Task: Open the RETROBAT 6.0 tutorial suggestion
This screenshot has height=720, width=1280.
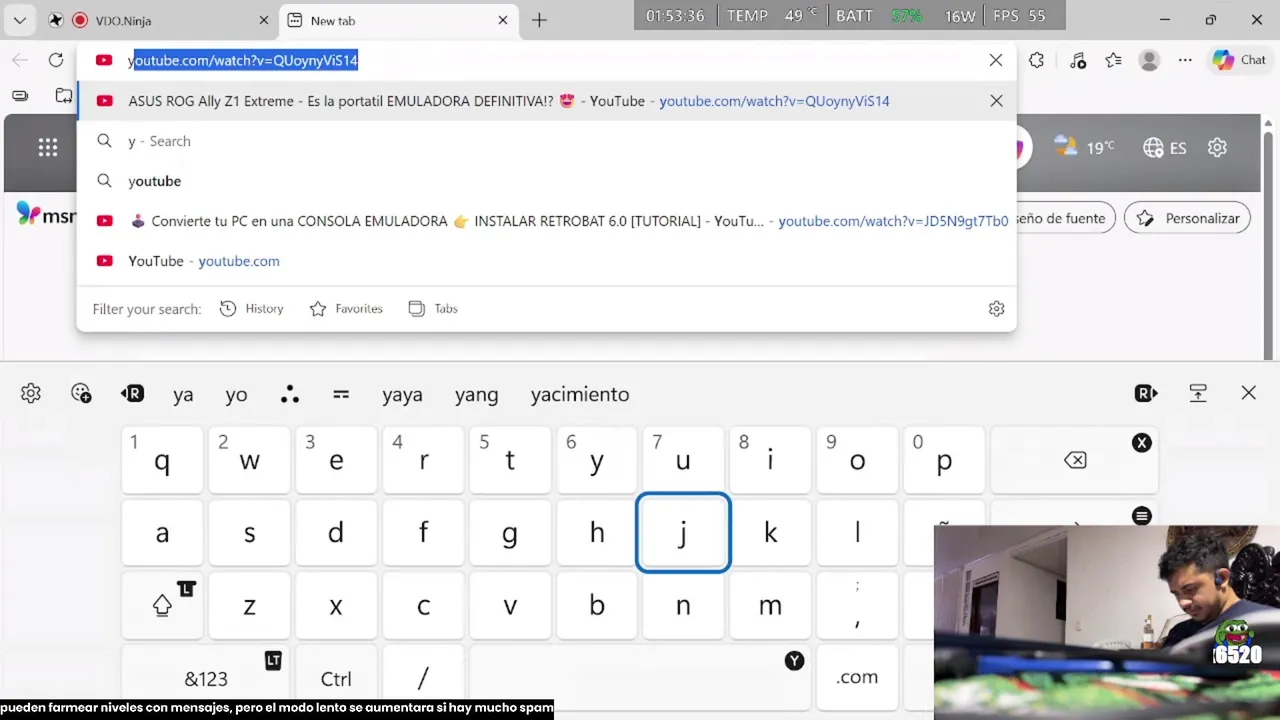Action: pos(546,221)
